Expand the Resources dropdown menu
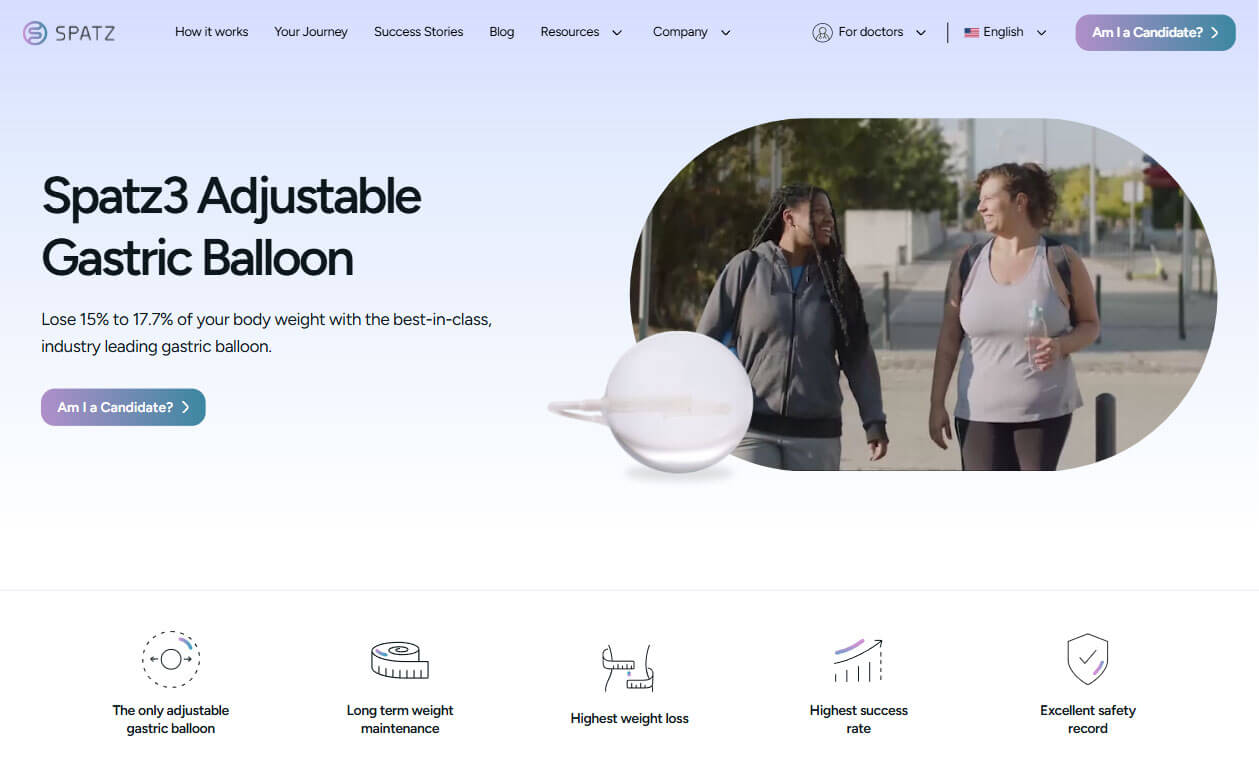This screenshot has width=1259, height=759. (581, 32)
